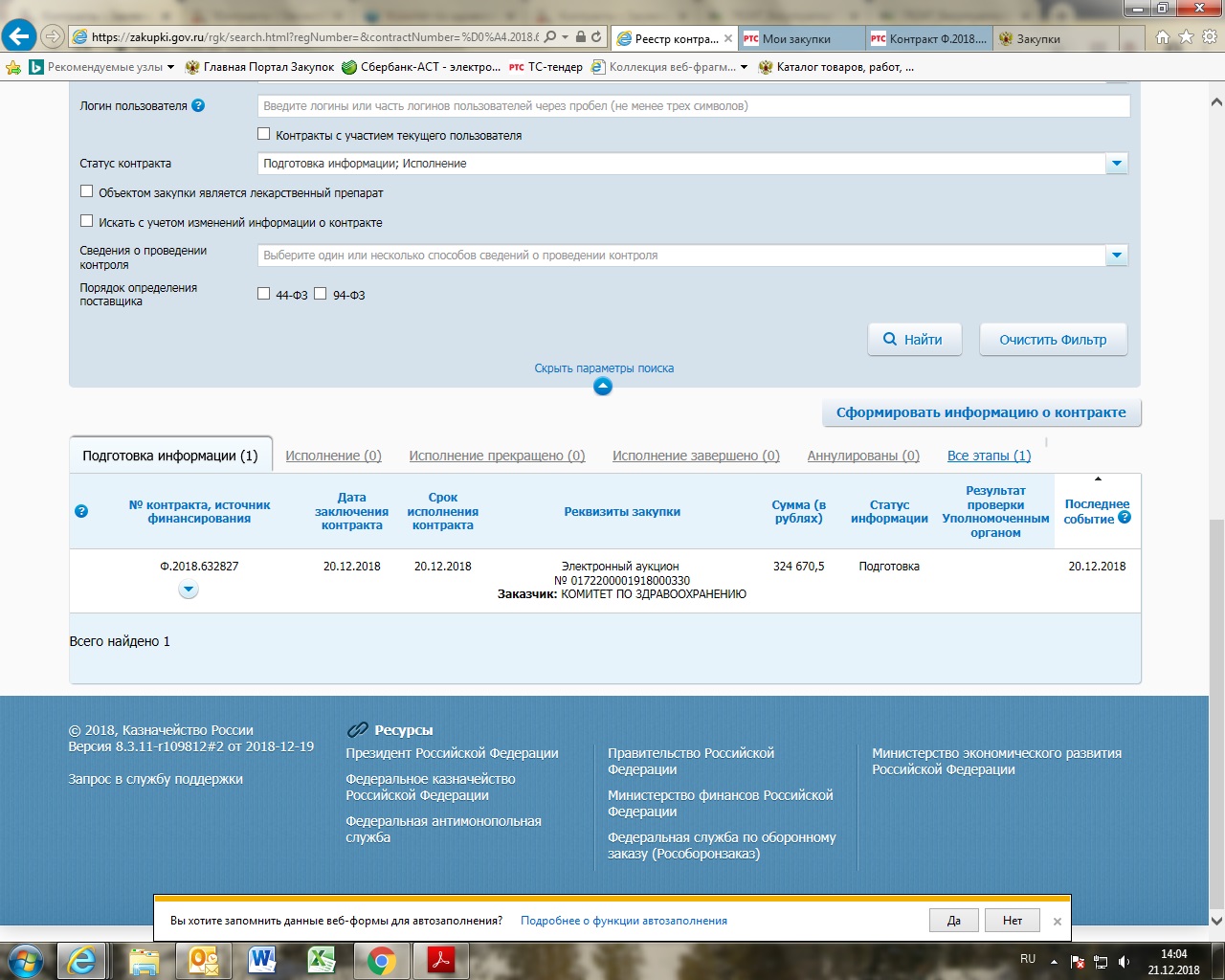The width and height of the screenshot is (1225, 980).
Task: Toggle the 44-ФЗ checkbox
Action: pos(264,294)
